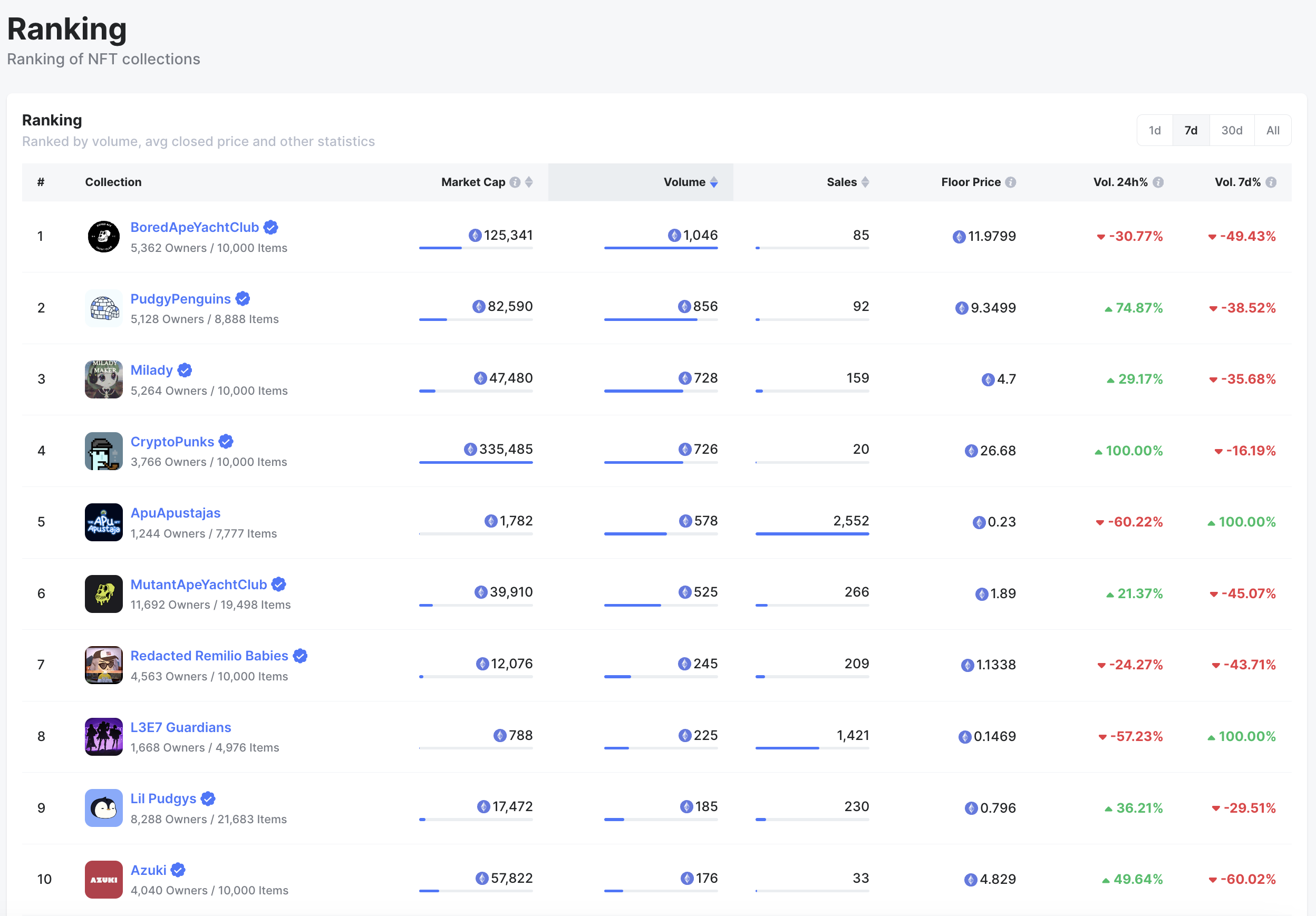
Task: Click BoredApeYachtClub floor price 11.9799
Action: [x=992, y=237]
